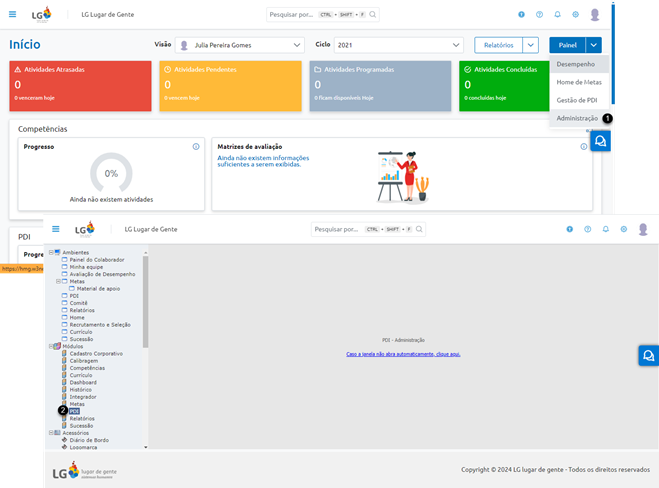The image size is (659, 488).
Task: Click the Módulos folder icon in the tree
Action: coord(57,346)
